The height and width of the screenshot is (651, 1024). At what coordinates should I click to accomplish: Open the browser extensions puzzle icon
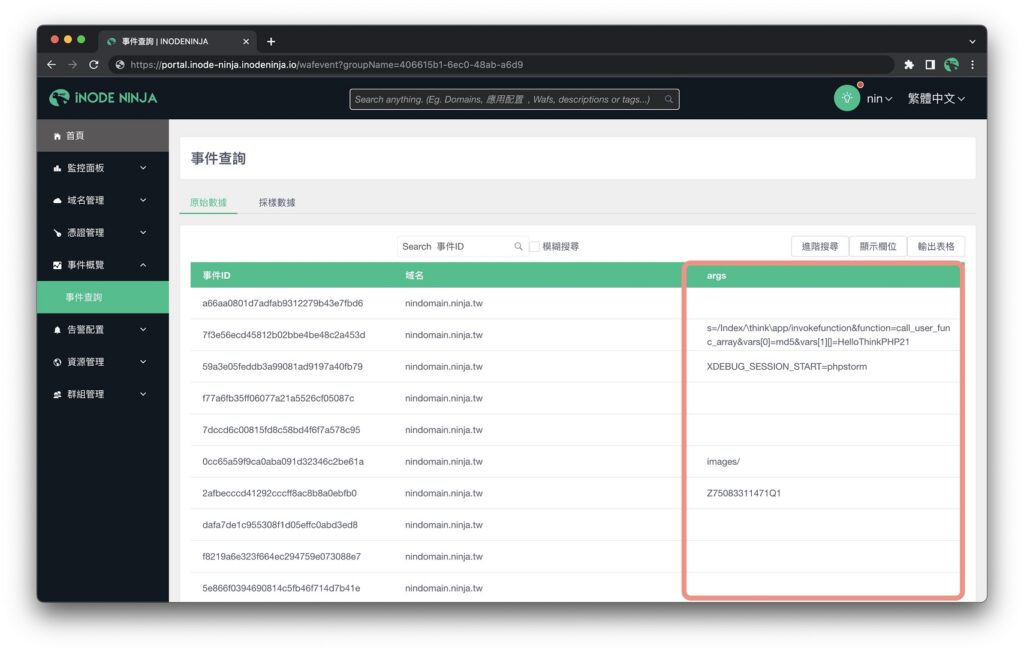[909, 65]
